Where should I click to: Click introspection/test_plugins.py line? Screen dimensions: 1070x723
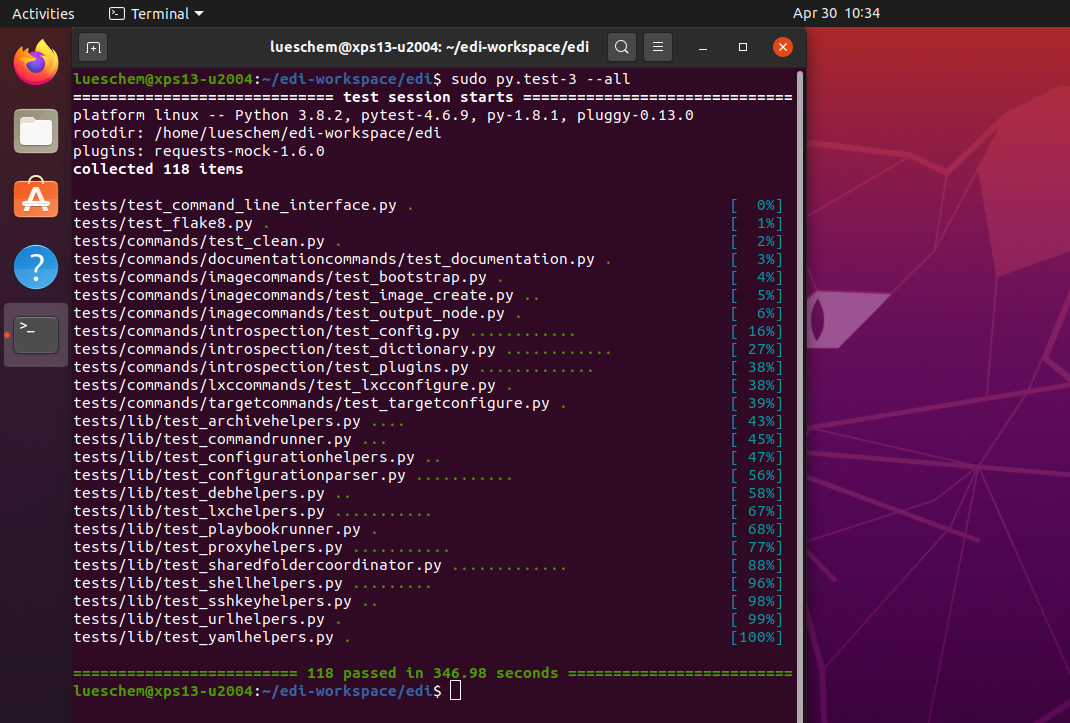pos(427,367)
